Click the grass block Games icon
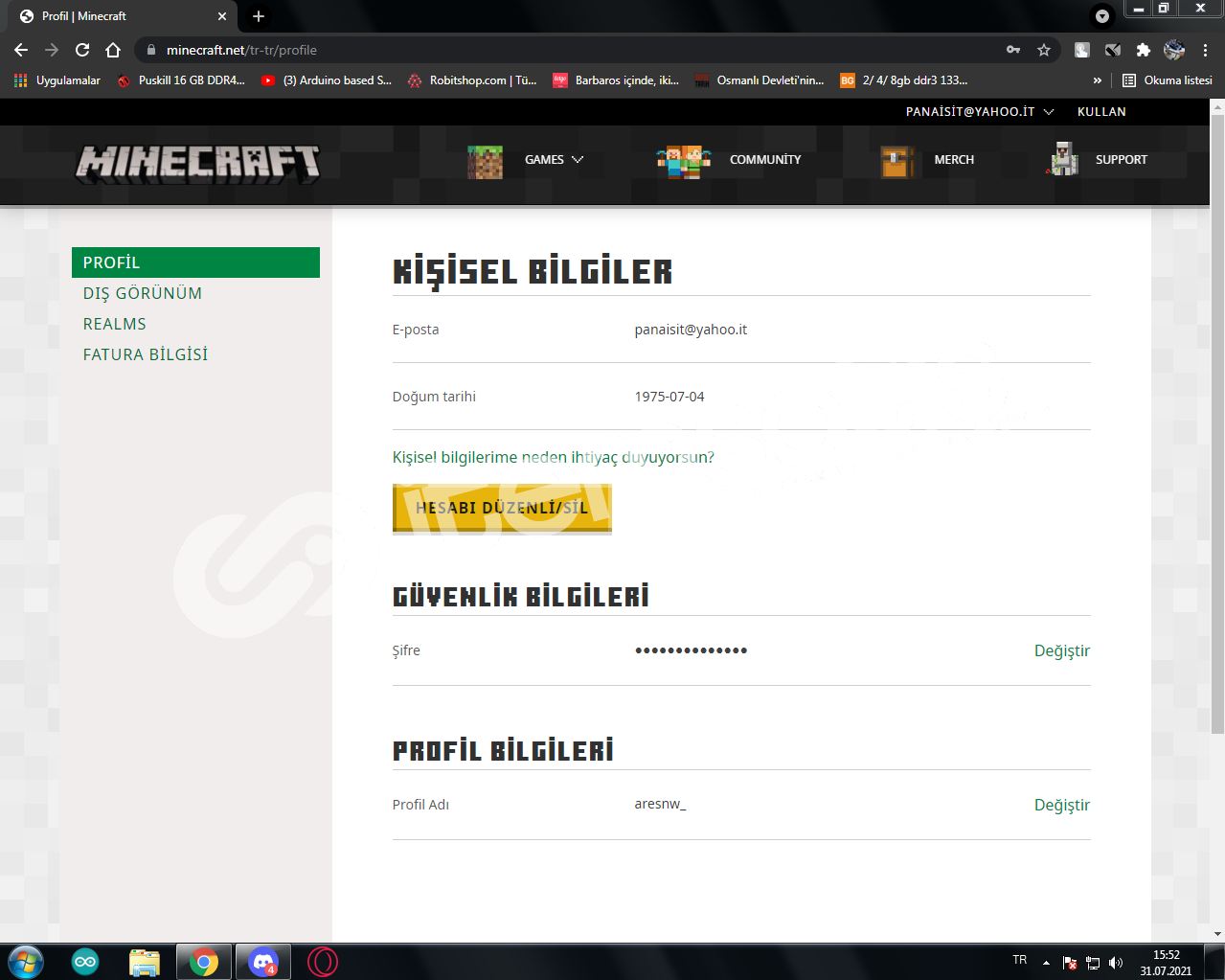Viewport: 1225px width, 980px height. click(485, 161)
